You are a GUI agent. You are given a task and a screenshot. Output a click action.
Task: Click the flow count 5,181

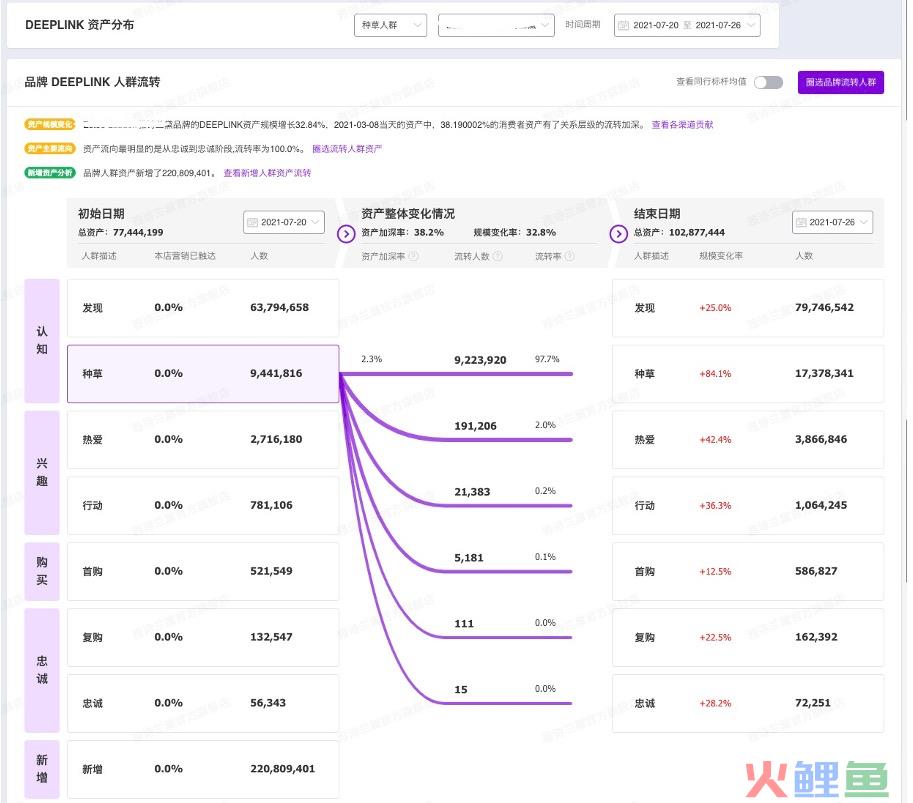[469, 558]
